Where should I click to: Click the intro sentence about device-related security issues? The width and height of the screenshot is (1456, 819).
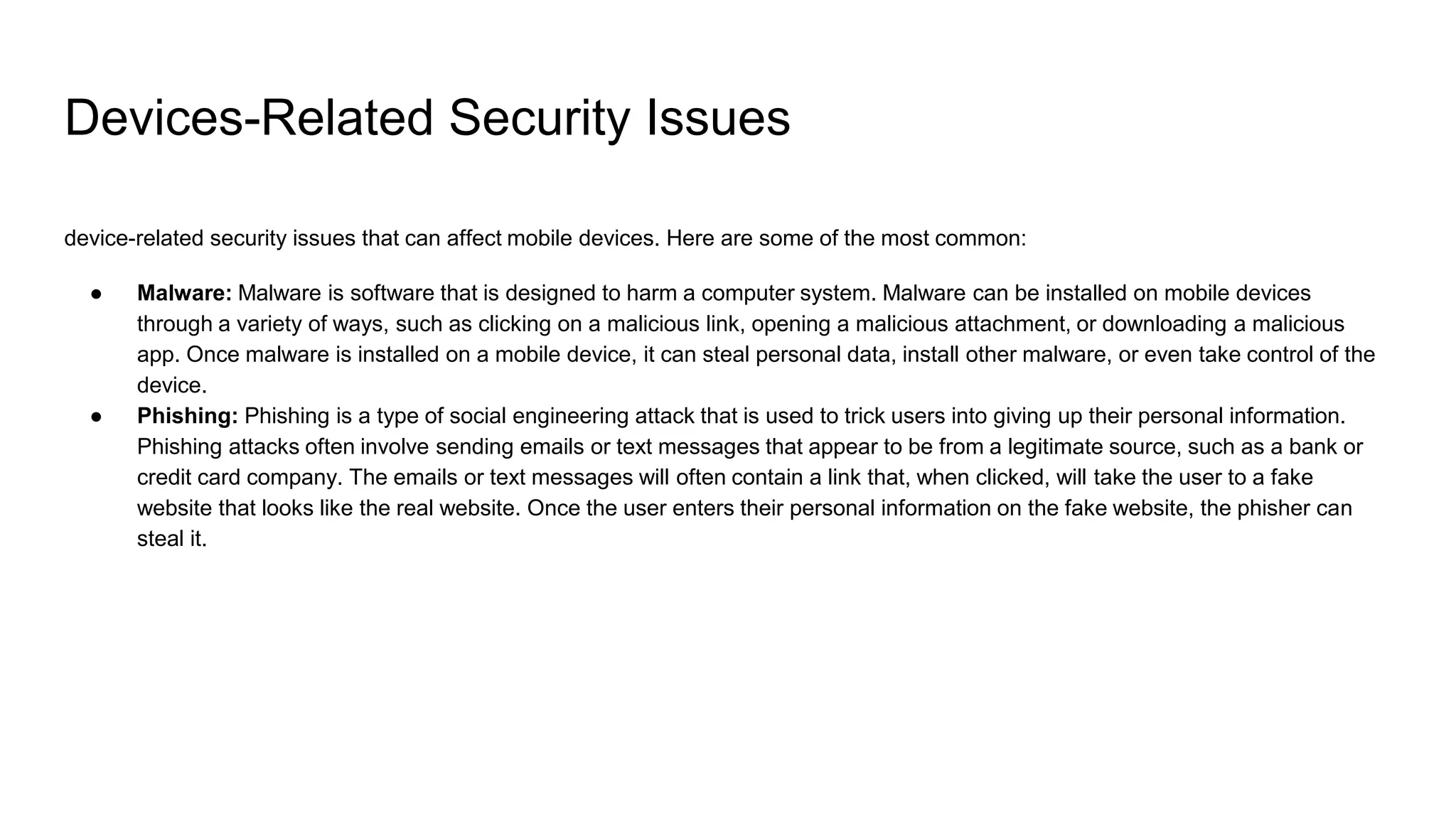click(x=545, y=238)
